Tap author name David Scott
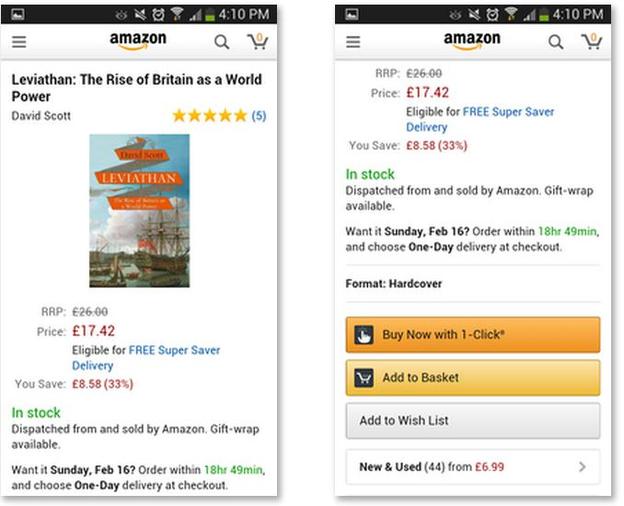Screen dimensions: 624x506 pos(40,116)
